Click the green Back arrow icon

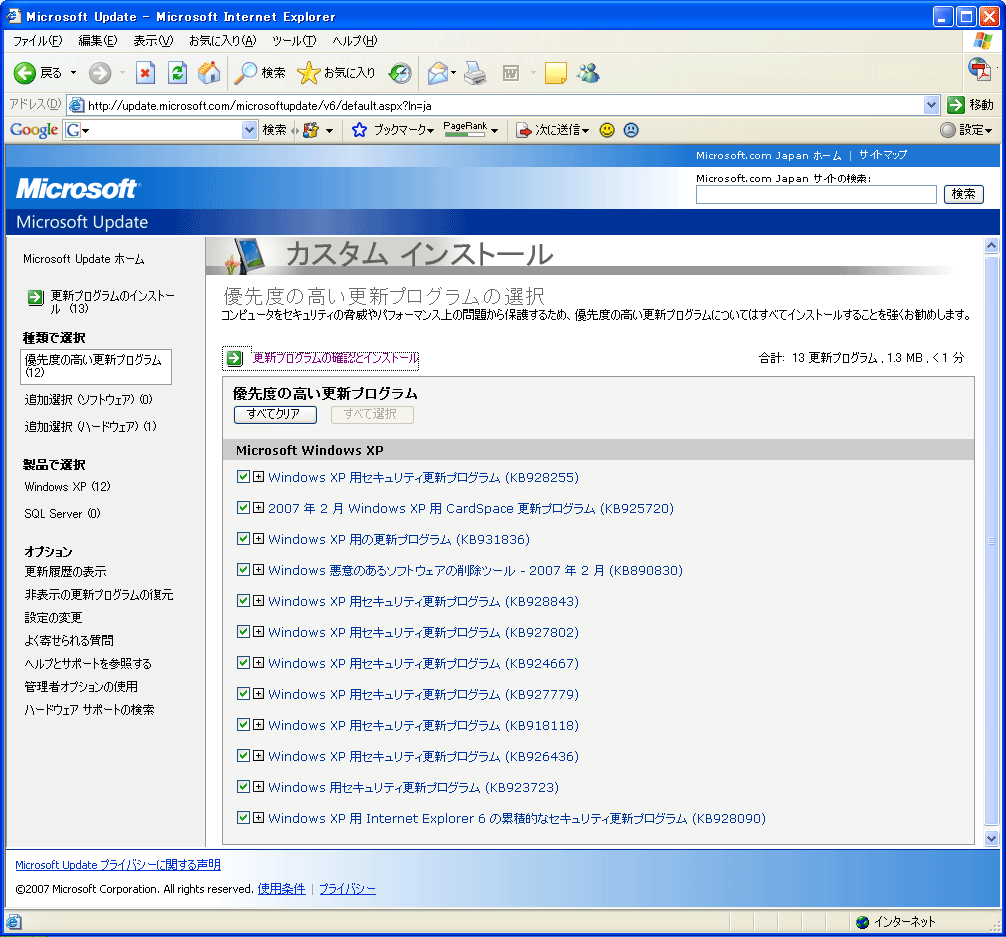(x=24, y=73)
